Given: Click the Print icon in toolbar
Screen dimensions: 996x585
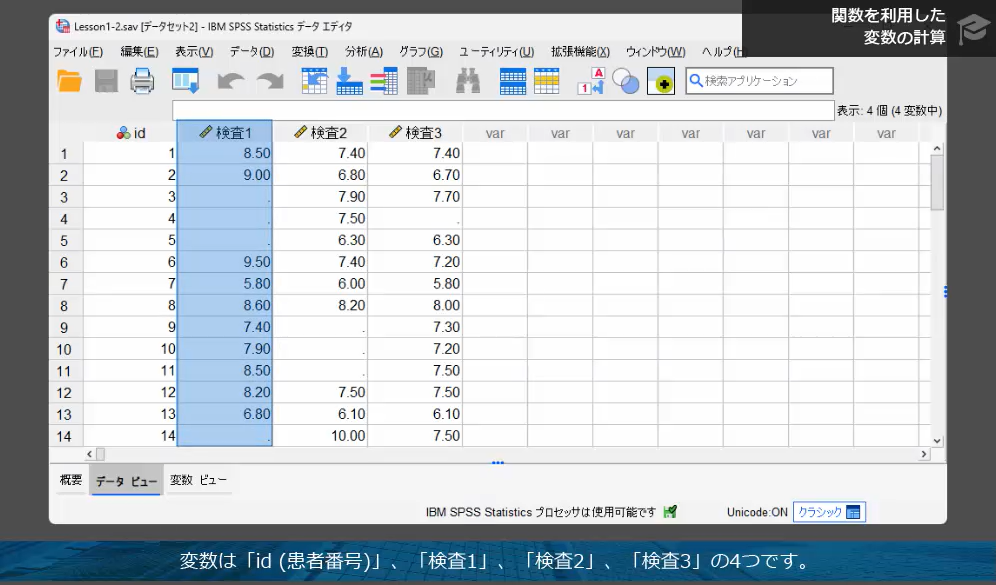Looking at the screenshot, I should [143, 81].
